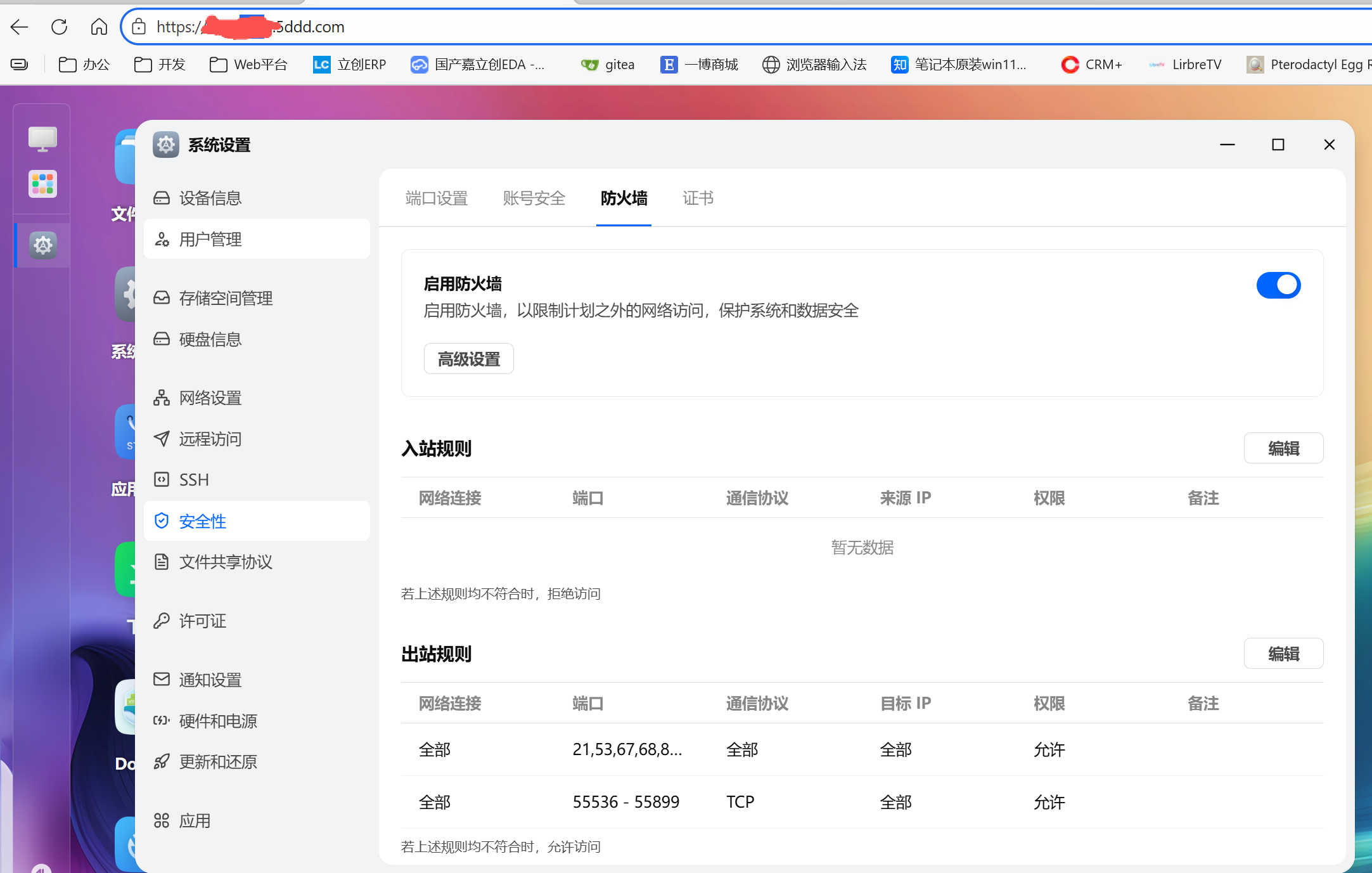Switch to the 端口设置 tab

pyautogui.click(x=435, y=198)
